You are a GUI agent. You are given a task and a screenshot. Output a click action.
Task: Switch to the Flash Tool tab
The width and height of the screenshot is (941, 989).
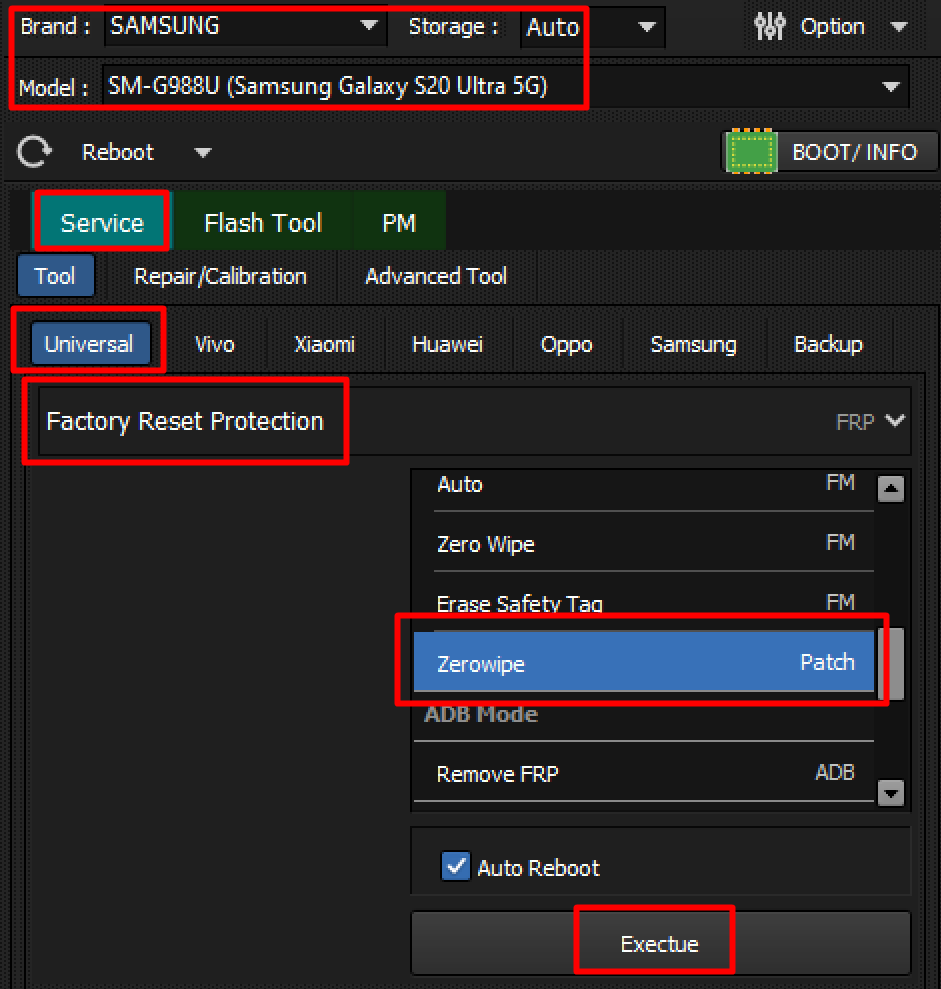point(263,223)
